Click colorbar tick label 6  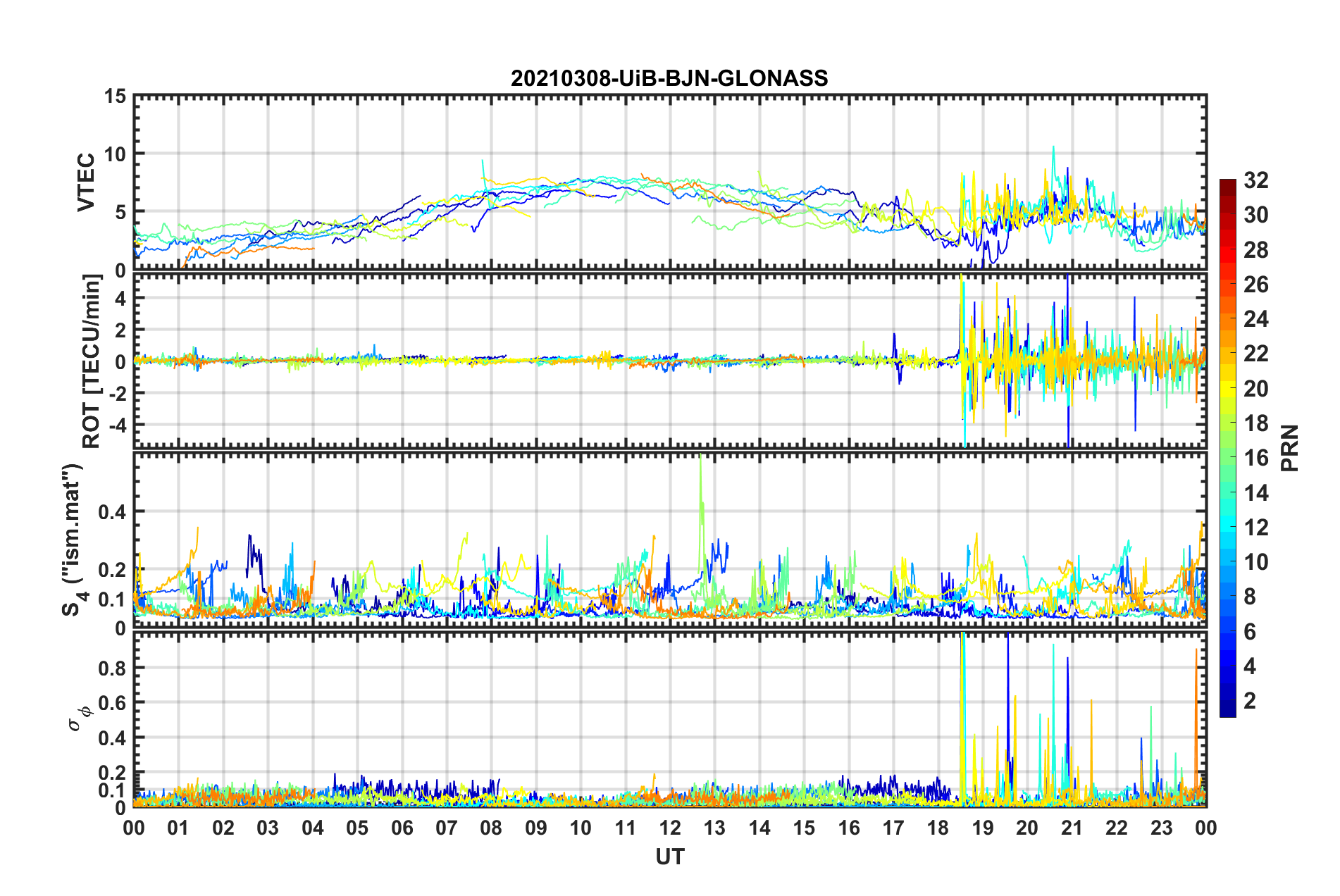coord(1250,632)
